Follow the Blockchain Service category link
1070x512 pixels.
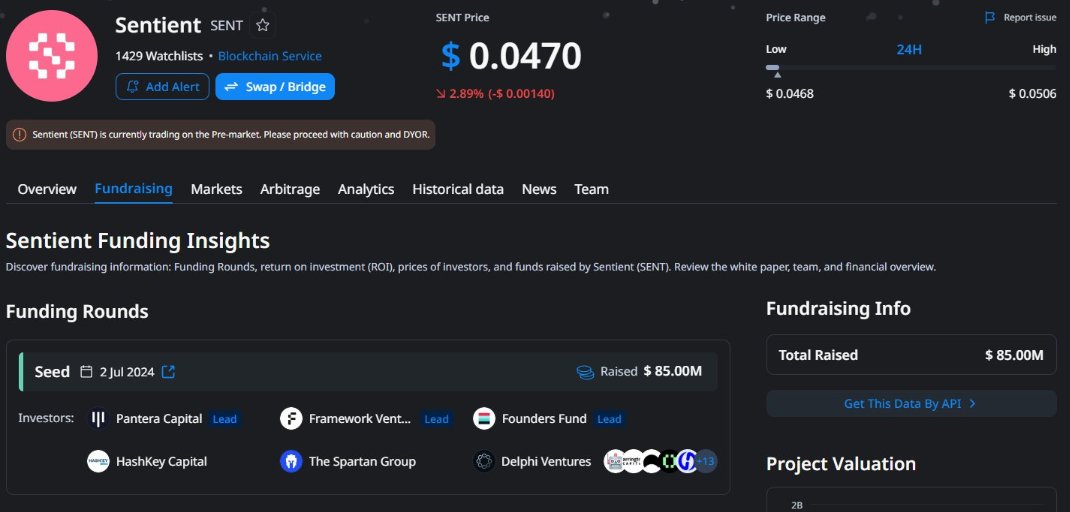(x=270, y=56)
